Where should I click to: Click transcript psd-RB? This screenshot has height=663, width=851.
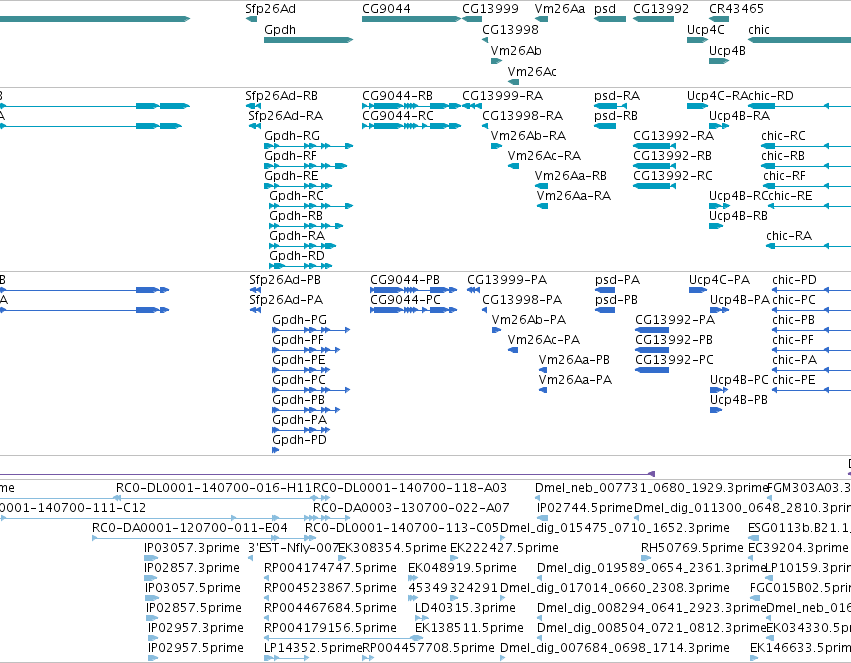(x=615, y=116)
